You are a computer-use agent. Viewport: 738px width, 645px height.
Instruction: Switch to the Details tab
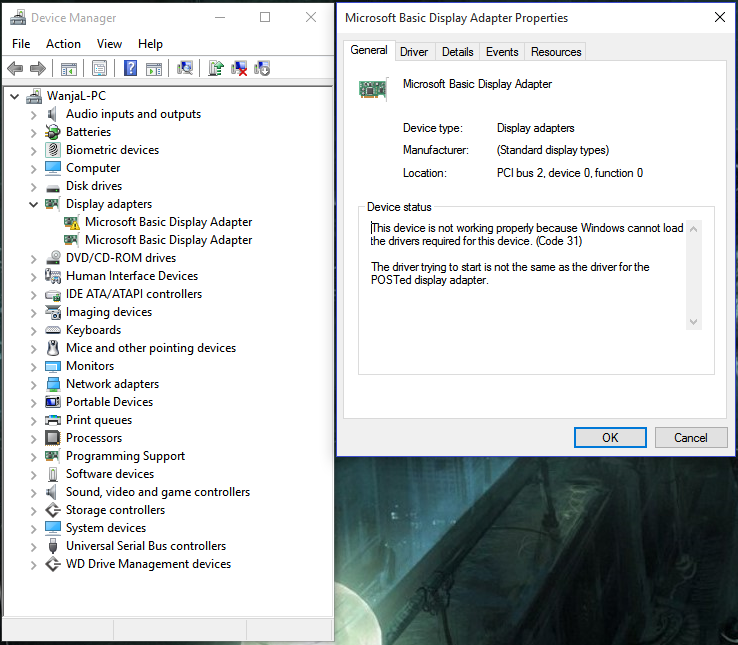pos(457,52)
